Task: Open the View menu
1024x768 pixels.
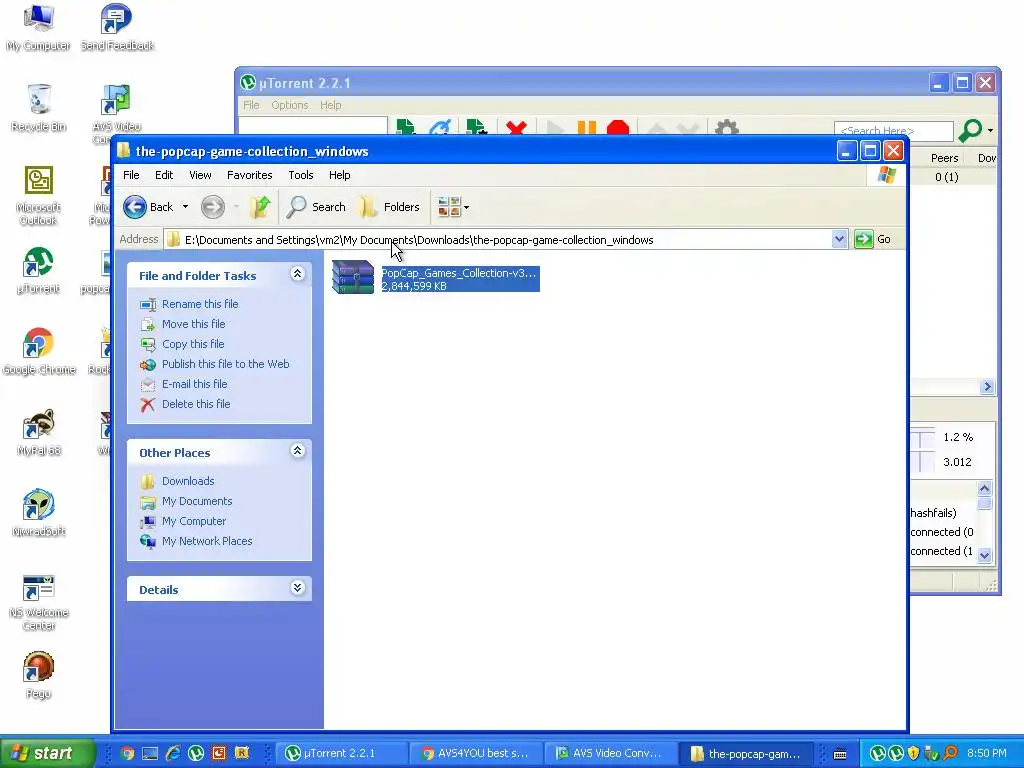Action: pyautogui.click(x=200, y=175)
